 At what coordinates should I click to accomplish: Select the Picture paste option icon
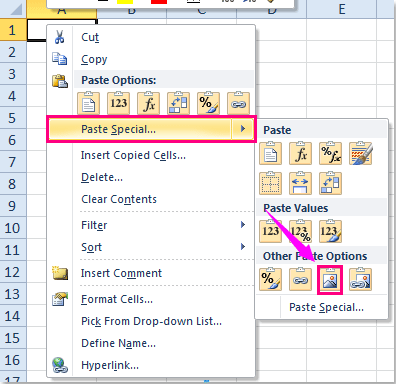tap(330, 280)
